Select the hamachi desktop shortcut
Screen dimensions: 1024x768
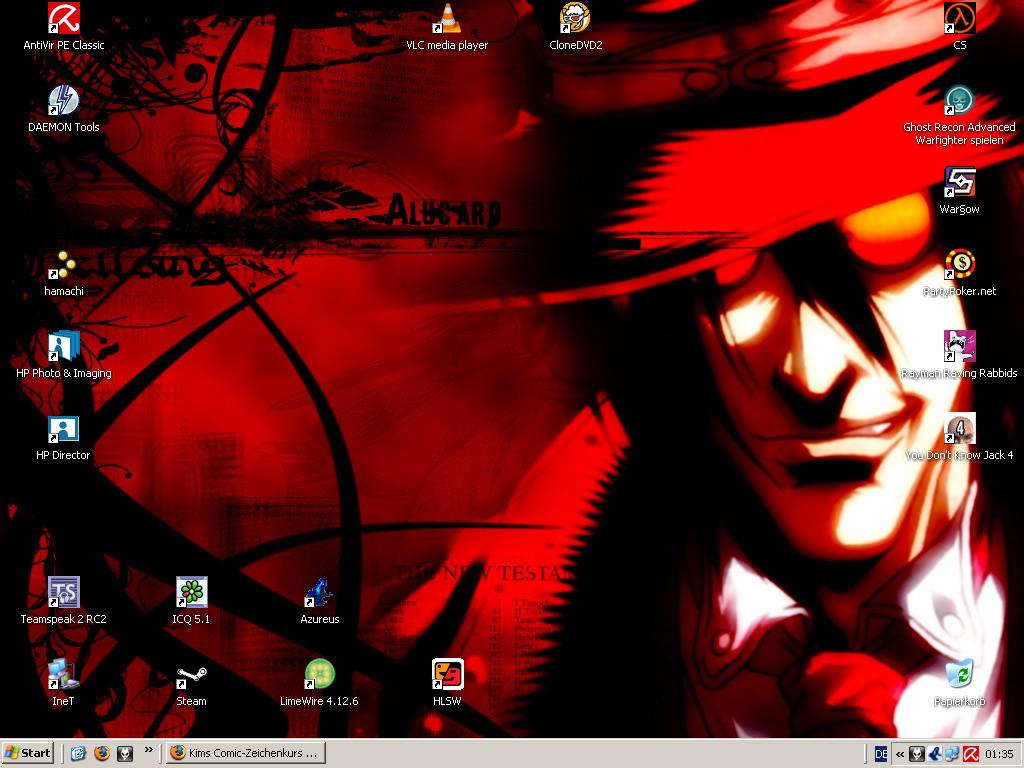64,264
